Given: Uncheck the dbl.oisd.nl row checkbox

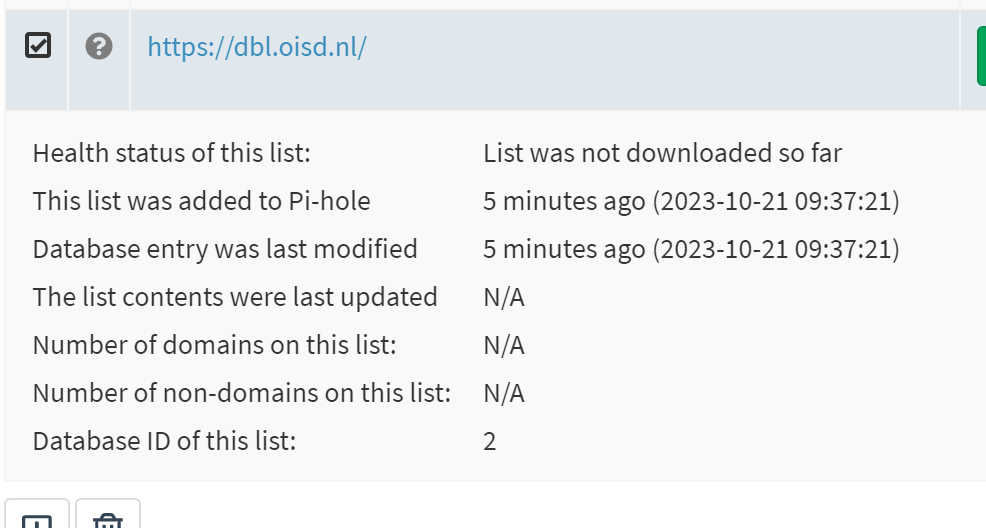Looking at the screenshot, I should coord(37,46).
